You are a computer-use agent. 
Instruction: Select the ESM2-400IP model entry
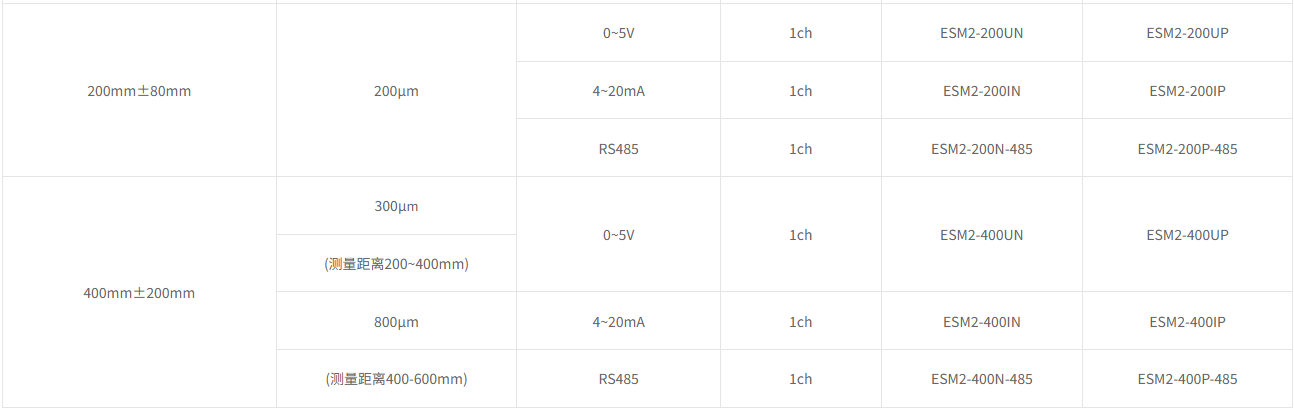[1187, 322]
